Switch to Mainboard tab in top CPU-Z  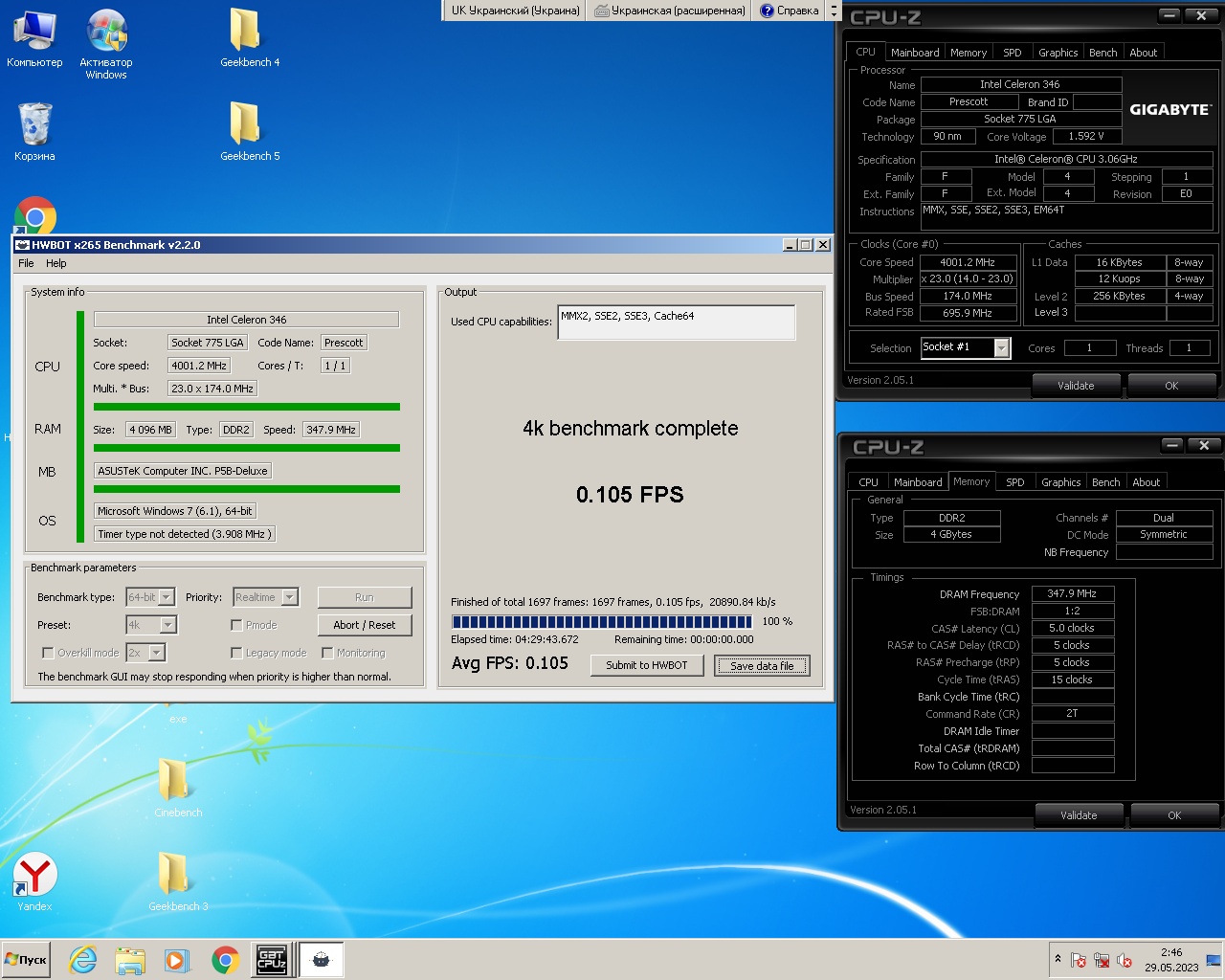(915, 53)
